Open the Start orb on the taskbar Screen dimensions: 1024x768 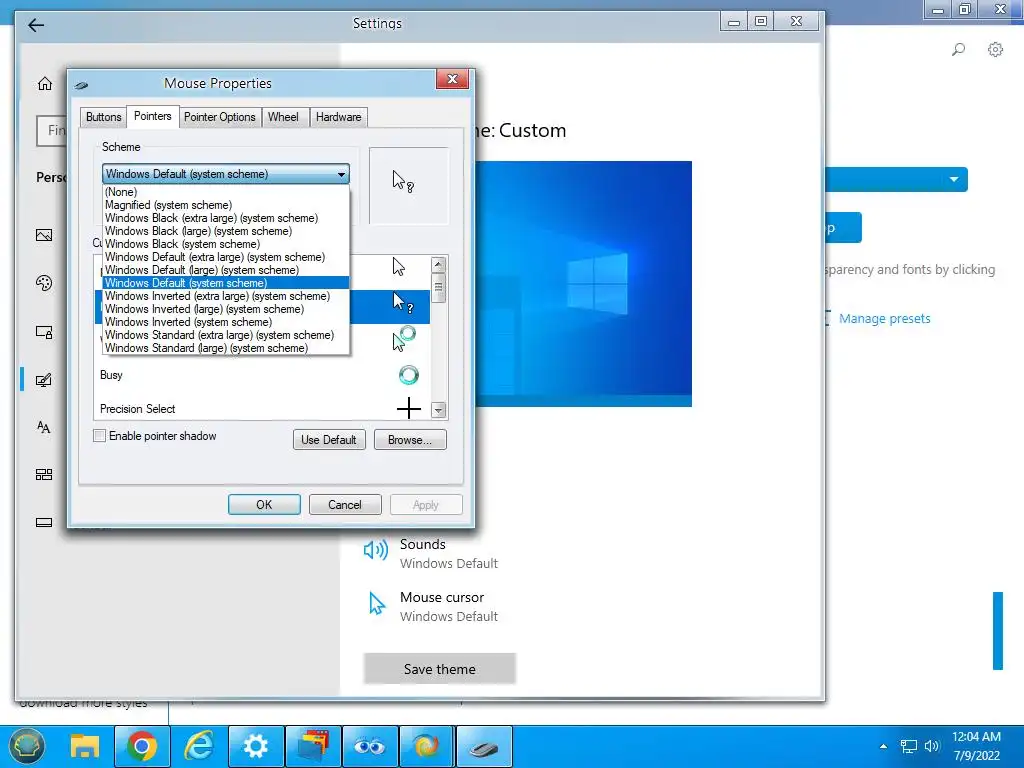[27, 746]
